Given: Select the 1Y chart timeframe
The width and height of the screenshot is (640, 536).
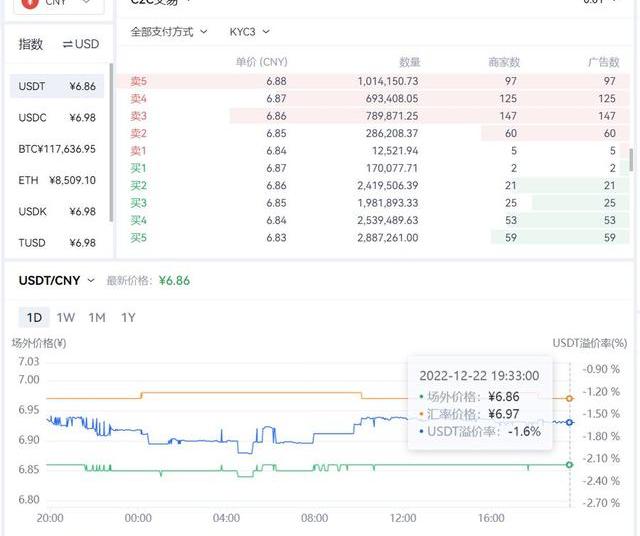Looking at the screenshot, I should coord(128,317).
